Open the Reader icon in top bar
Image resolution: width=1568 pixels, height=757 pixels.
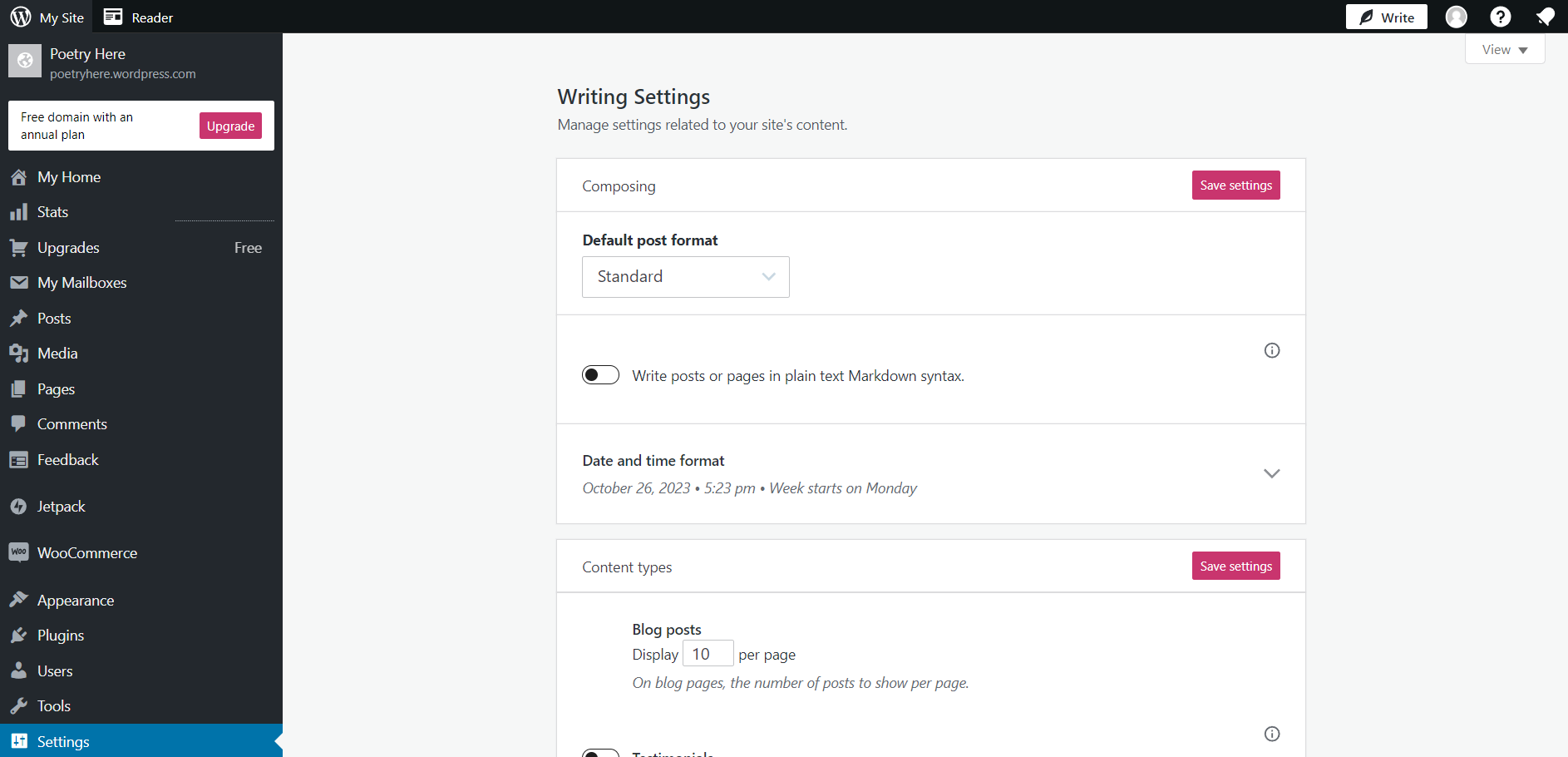pos(113,17)
